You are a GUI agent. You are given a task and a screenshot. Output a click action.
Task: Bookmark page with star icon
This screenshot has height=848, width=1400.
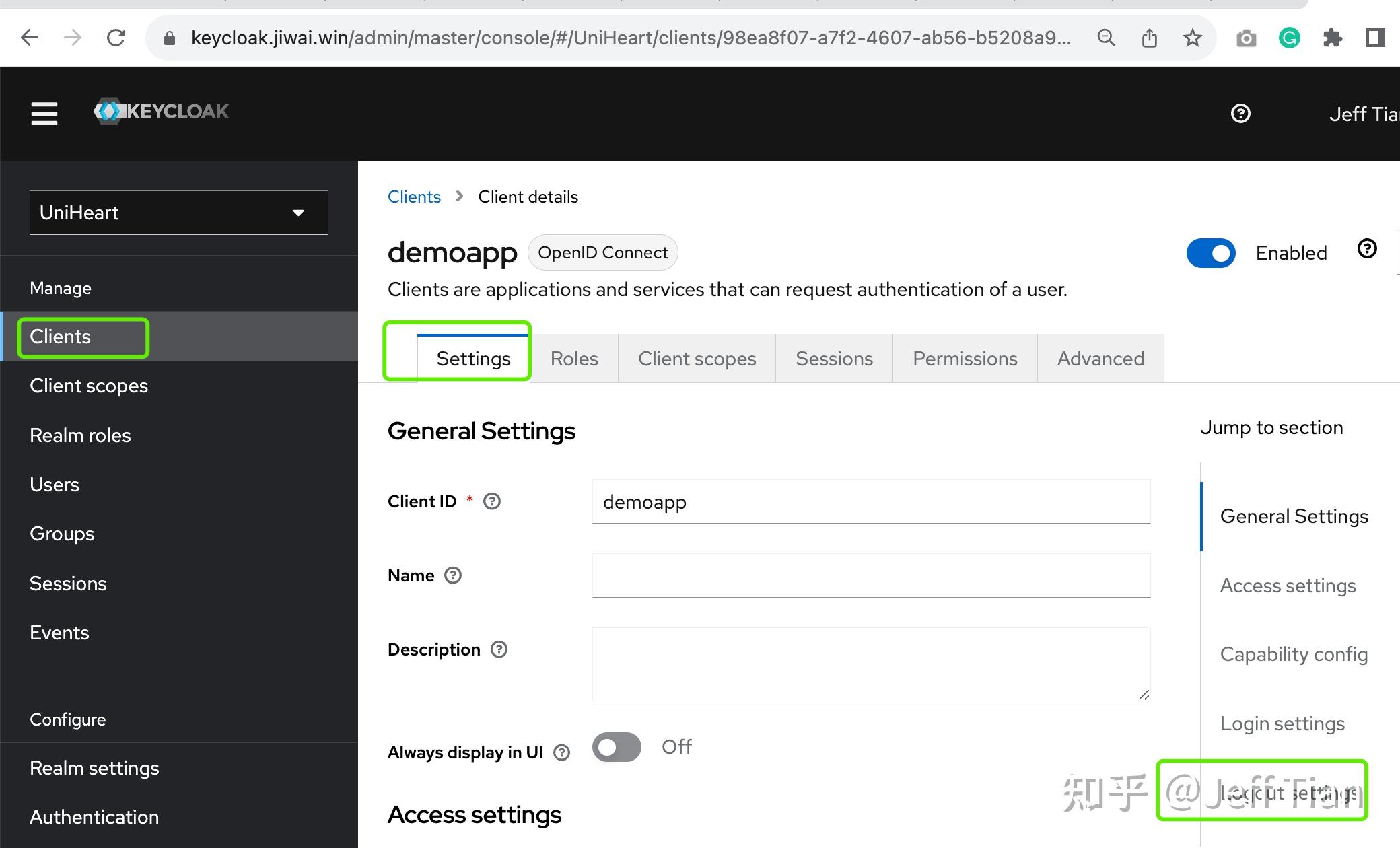pos(1192,38)
